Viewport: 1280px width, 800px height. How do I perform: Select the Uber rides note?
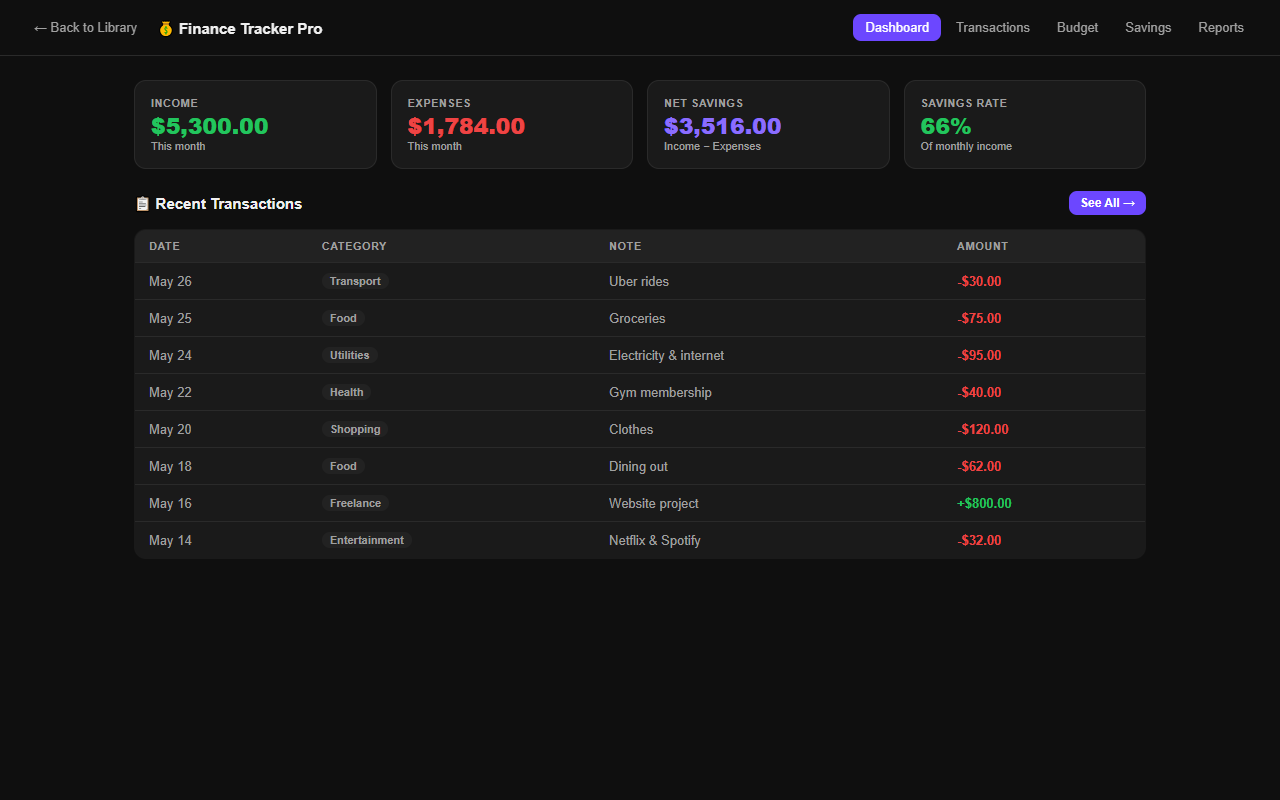639,281
